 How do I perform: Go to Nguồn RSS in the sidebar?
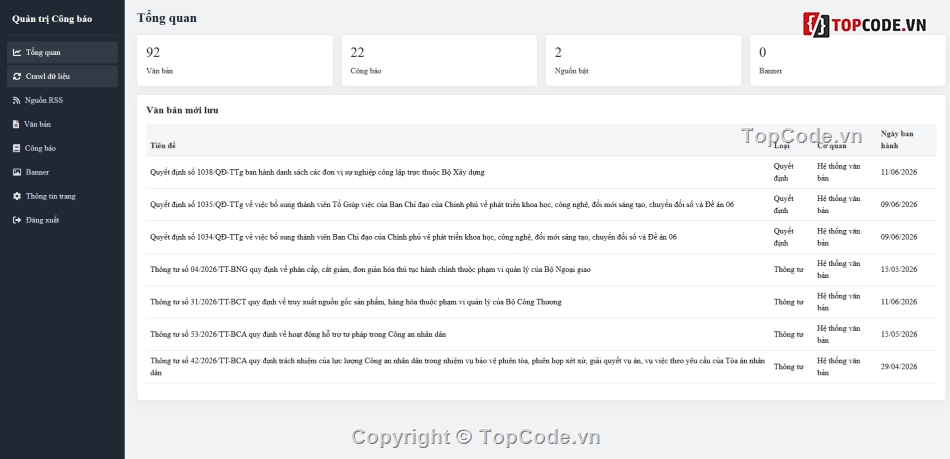(x=62, y=101)
